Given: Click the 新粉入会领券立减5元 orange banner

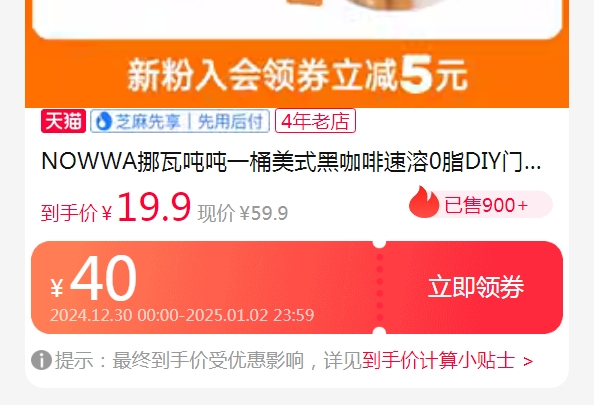Looking at the screenshot, I should (x=297, y=74).
